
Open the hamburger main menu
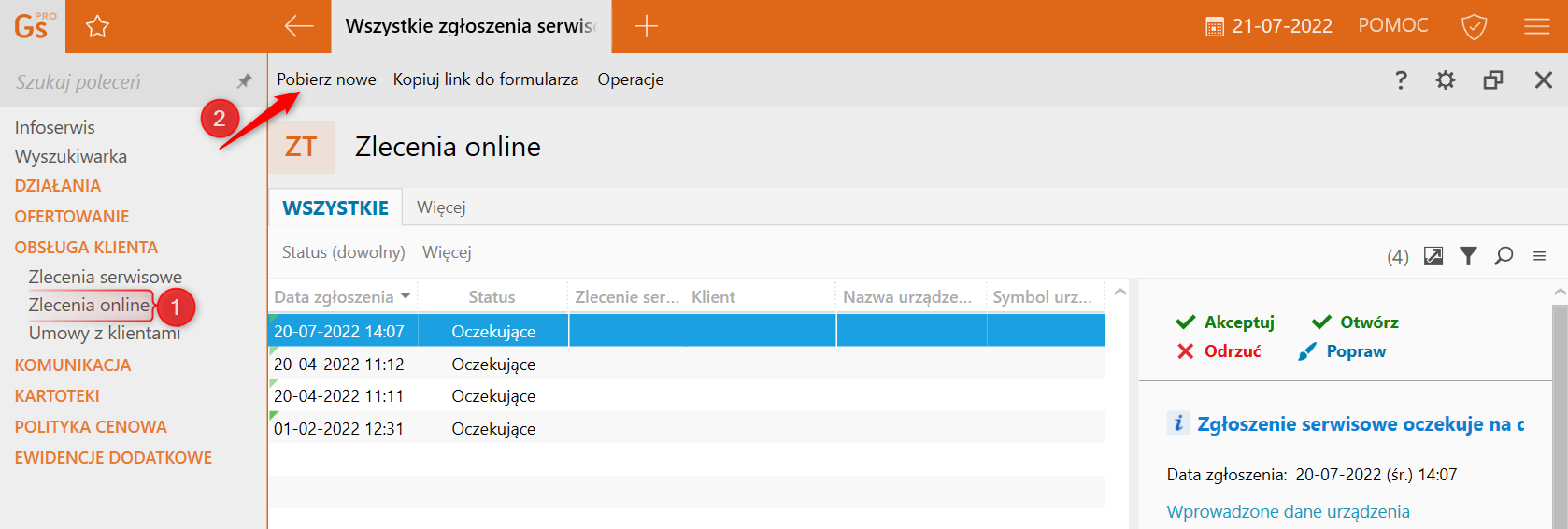click(1536, 26)
